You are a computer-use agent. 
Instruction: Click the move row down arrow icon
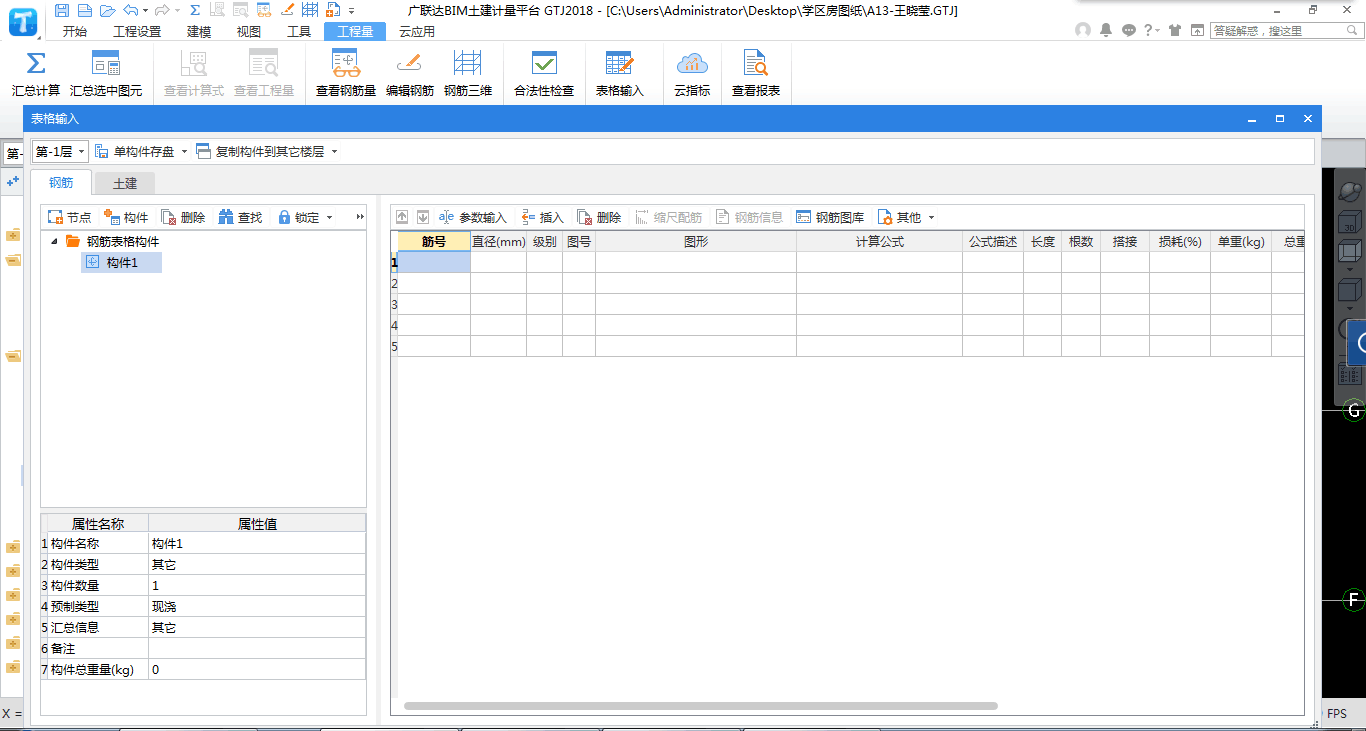[423, 217]
